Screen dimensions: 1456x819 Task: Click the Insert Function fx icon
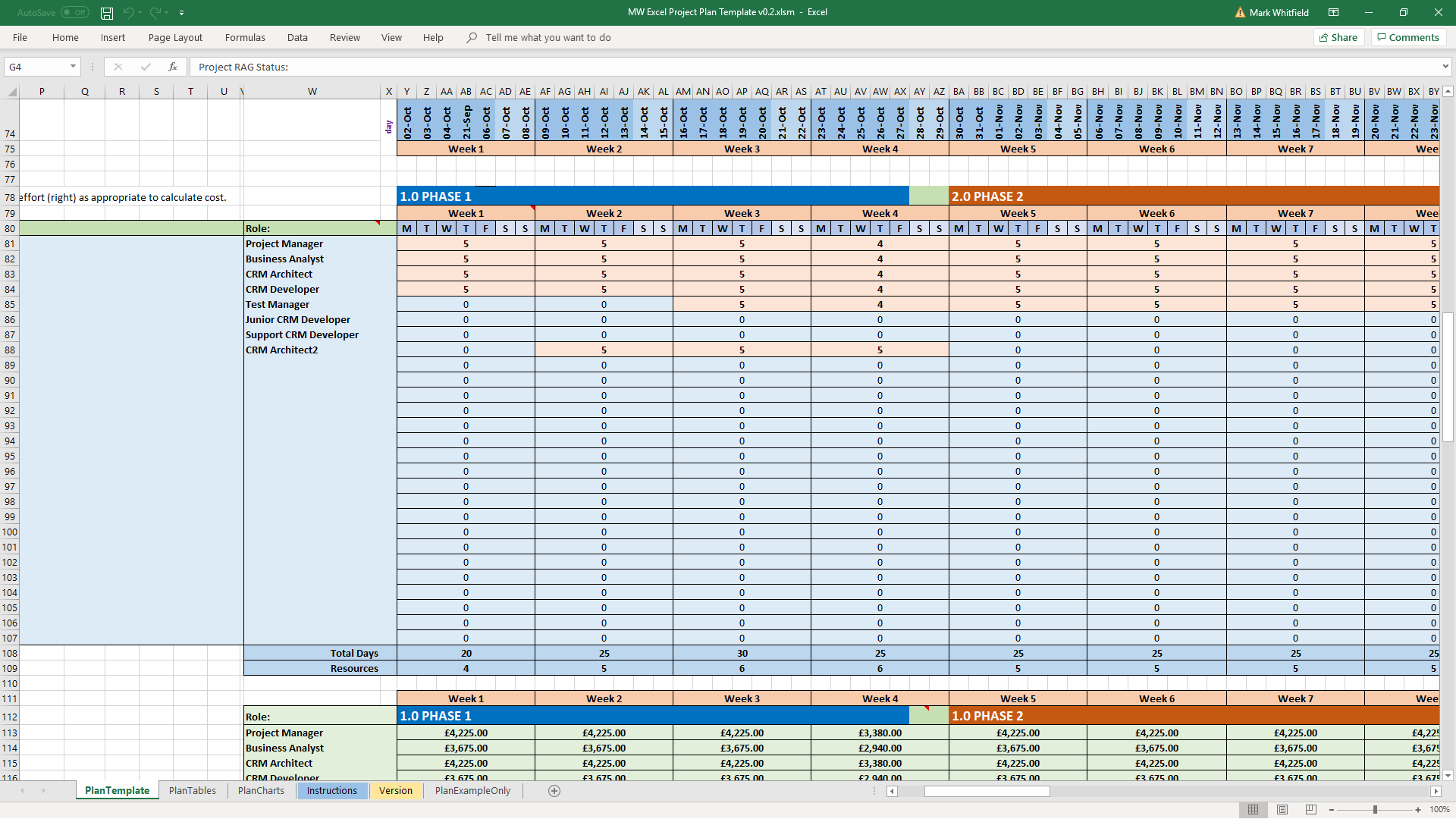[173, 67]
